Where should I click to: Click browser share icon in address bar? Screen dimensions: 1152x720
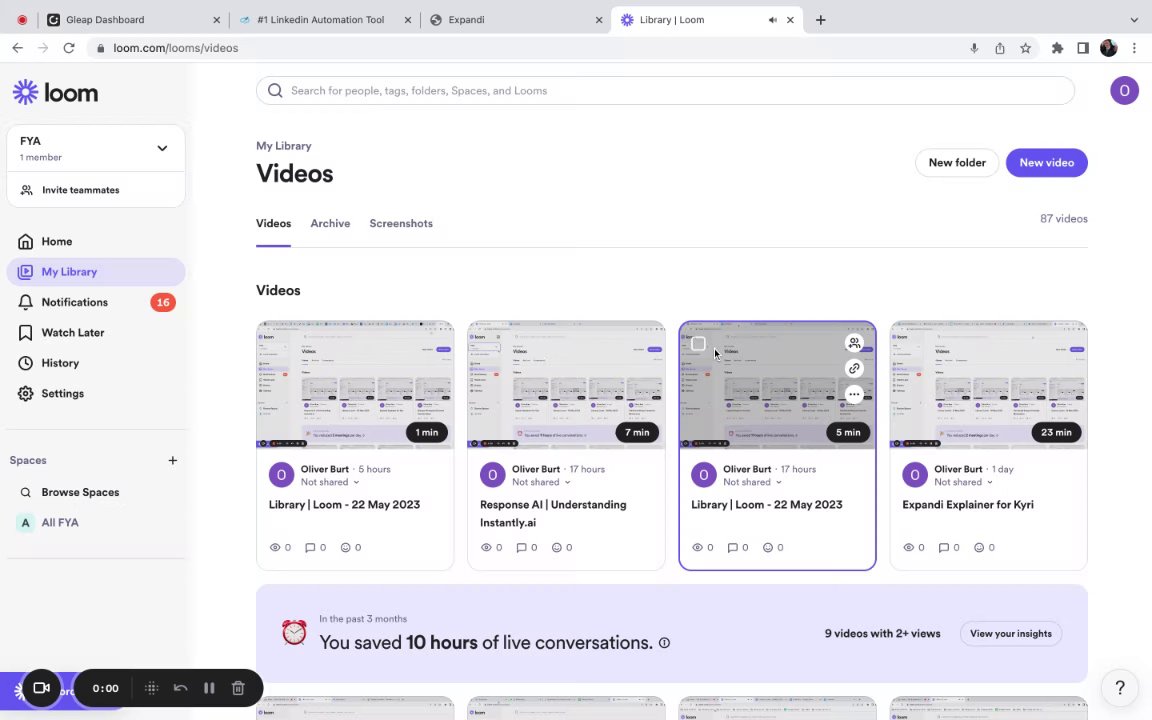tap(1000, 48)
